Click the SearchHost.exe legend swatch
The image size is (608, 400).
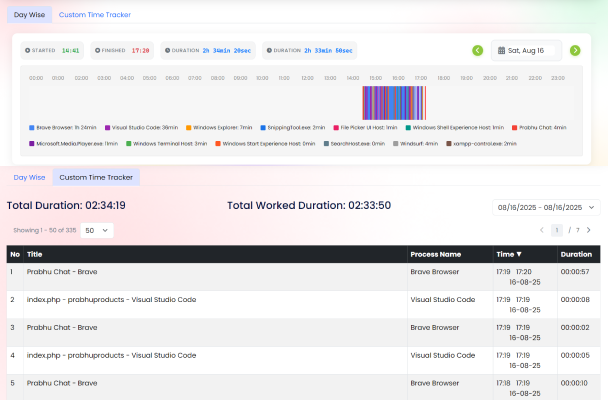[x=326, y=143]
